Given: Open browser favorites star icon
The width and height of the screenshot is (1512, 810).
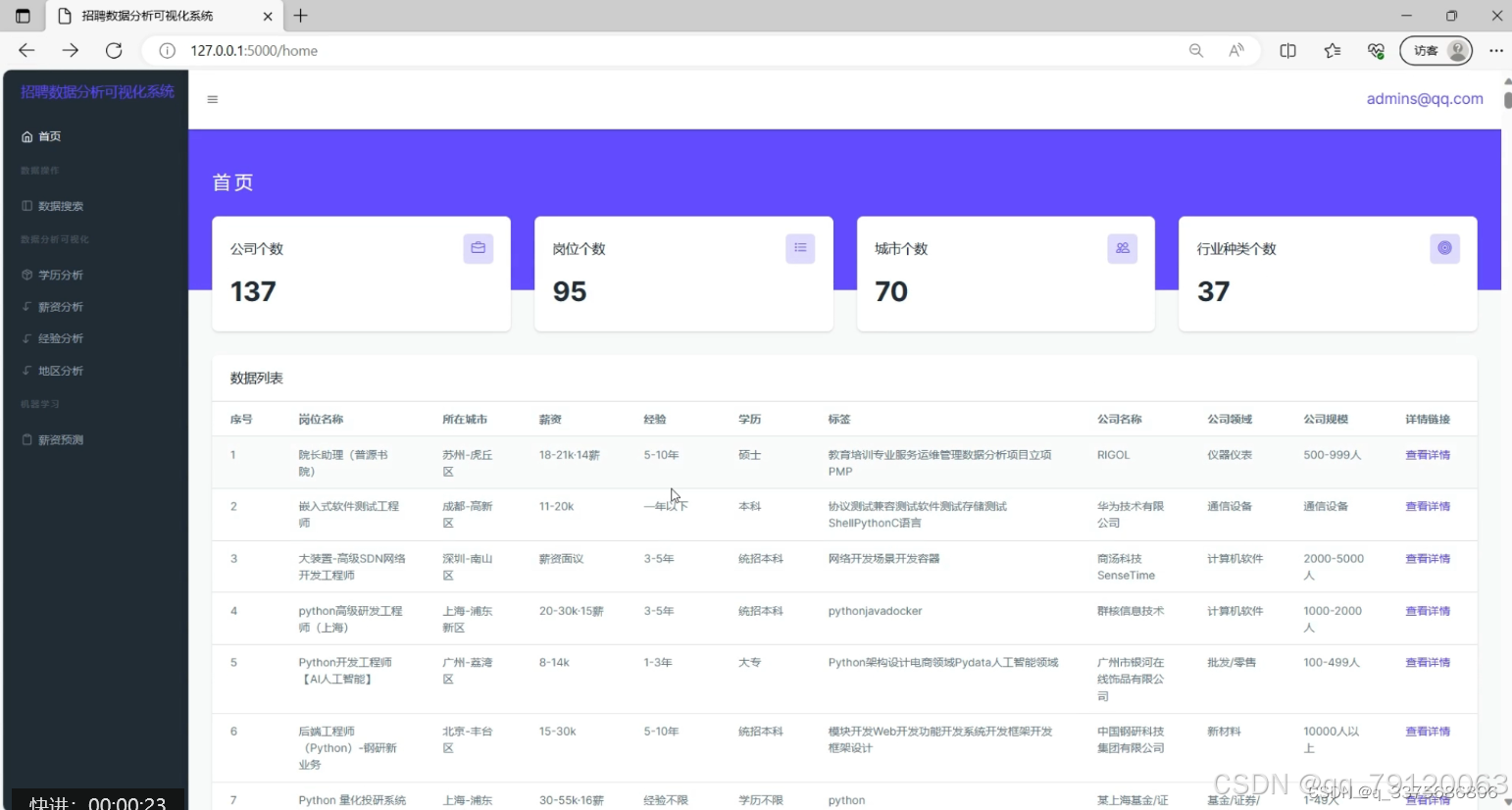Looking at the screenshot, I should [x=1333, y=50].
